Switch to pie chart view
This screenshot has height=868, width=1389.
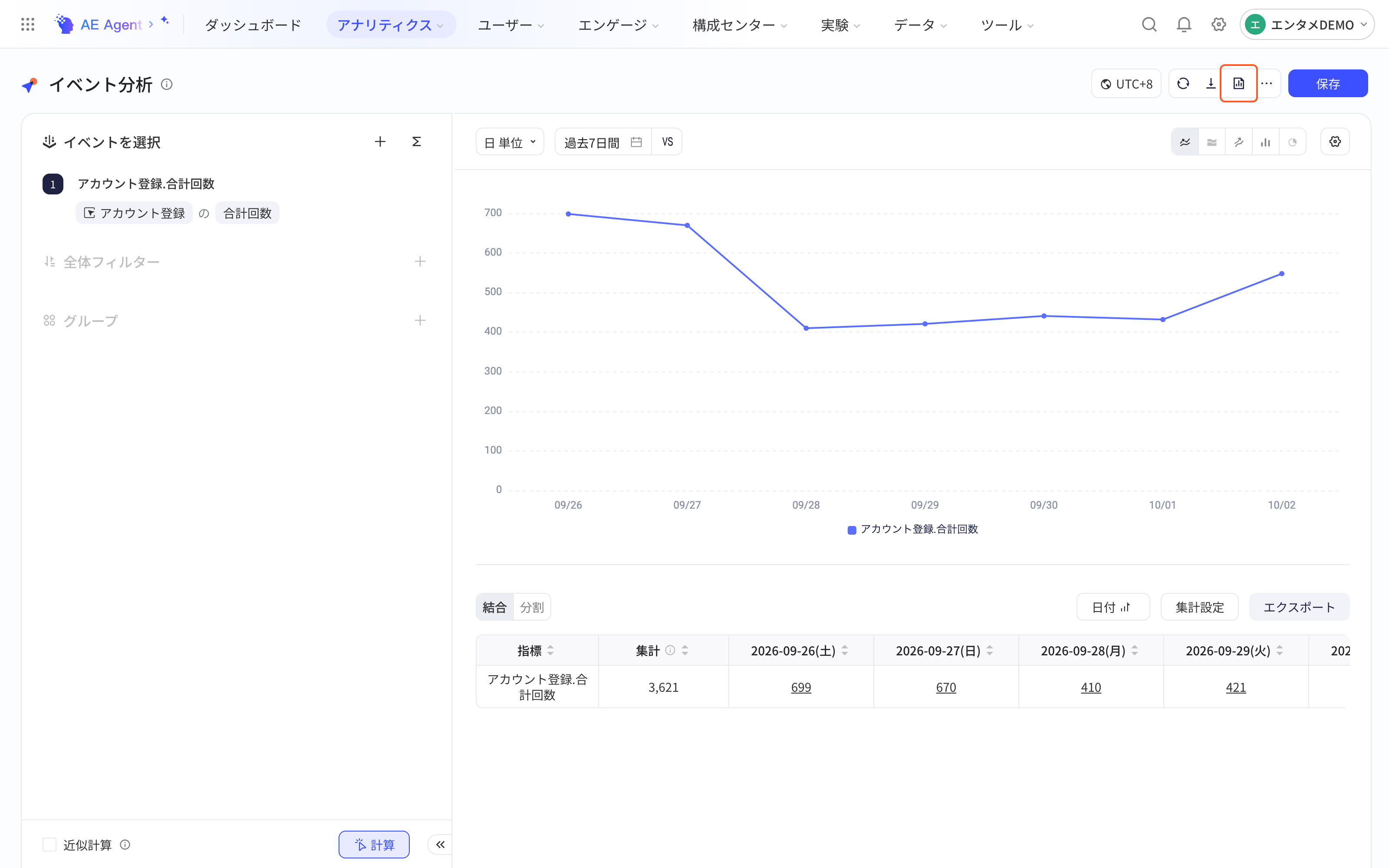pyautogui.click(x=1293, y=142)
